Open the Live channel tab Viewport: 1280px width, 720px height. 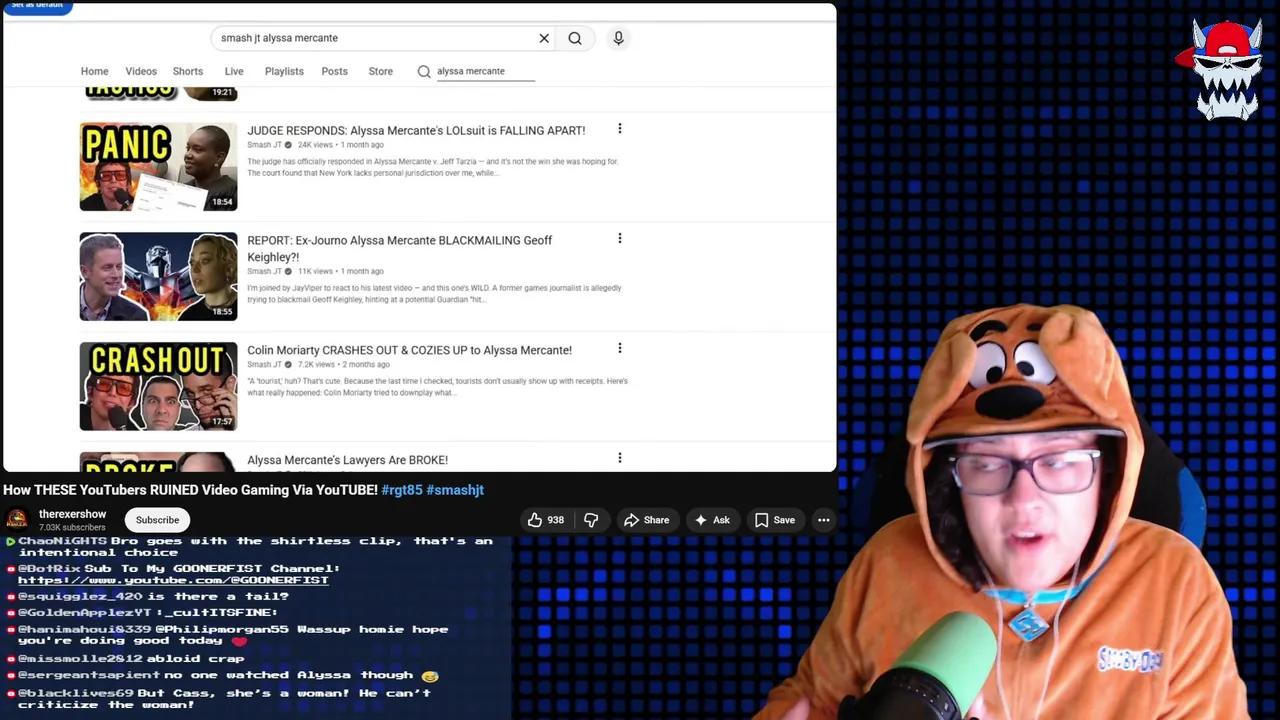point(234,71)
